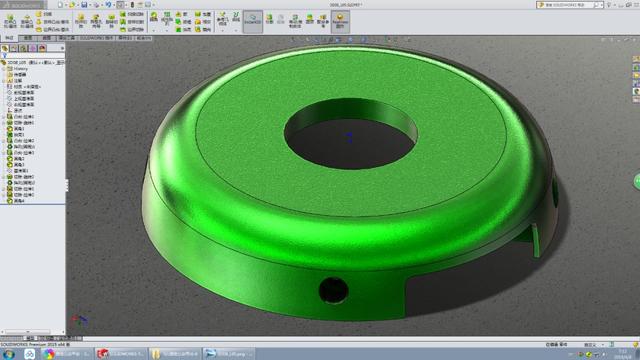Open the DimXpertManager tab icon
Screen dimensions: 640x360
(x=33, y=48)
